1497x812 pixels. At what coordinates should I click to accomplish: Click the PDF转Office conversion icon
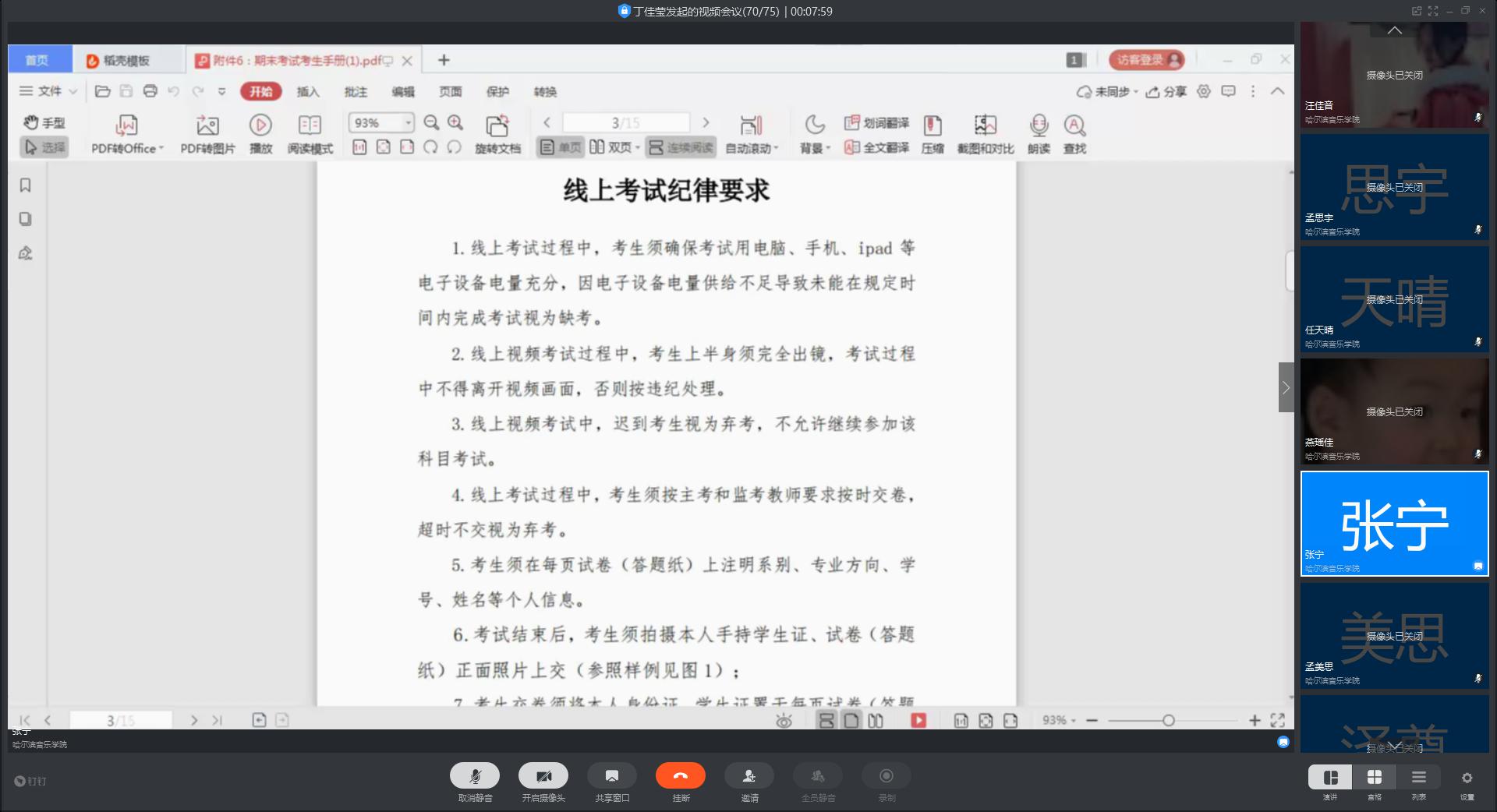(126, 125)
